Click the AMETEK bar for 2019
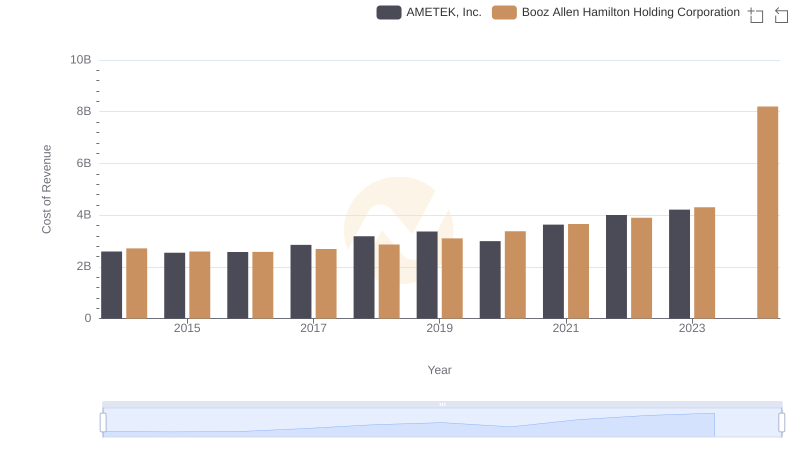The height and width of the screenshot is (461, 800). pyautogui.click(x=427, y=275)
